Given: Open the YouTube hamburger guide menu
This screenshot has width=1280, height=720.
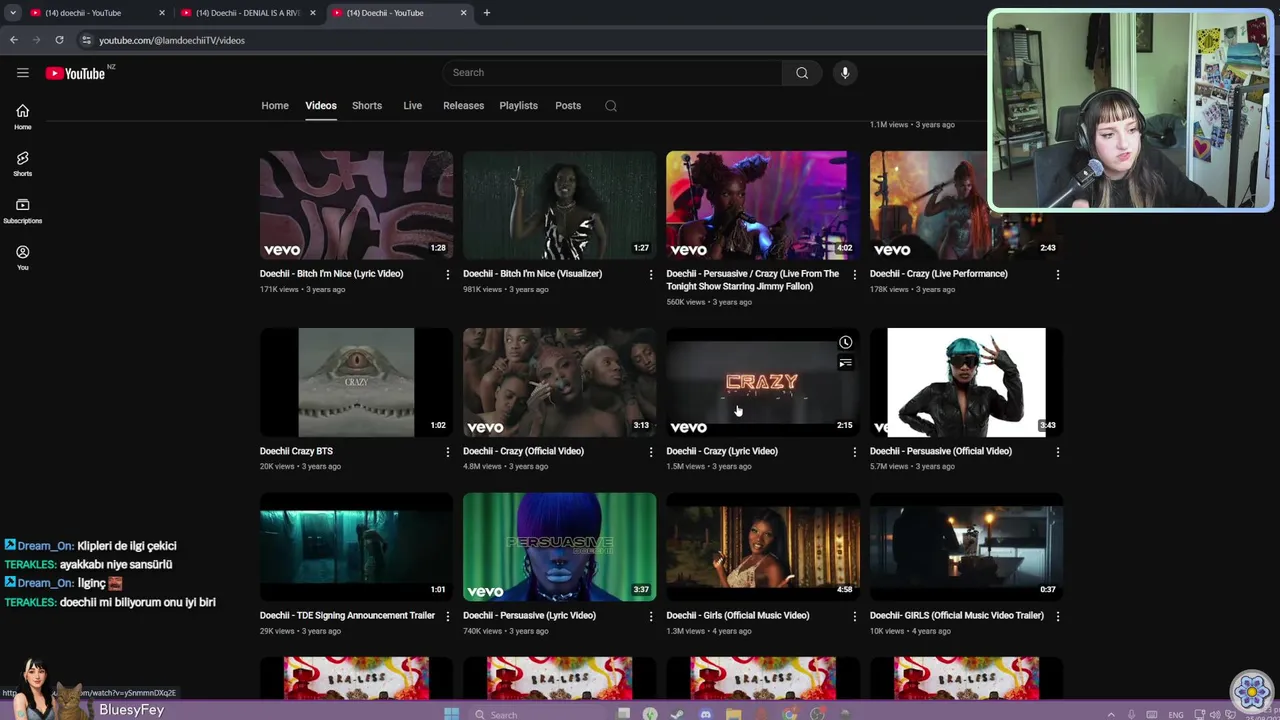Looking at the screenshot, I should click(x=22, y=72).
